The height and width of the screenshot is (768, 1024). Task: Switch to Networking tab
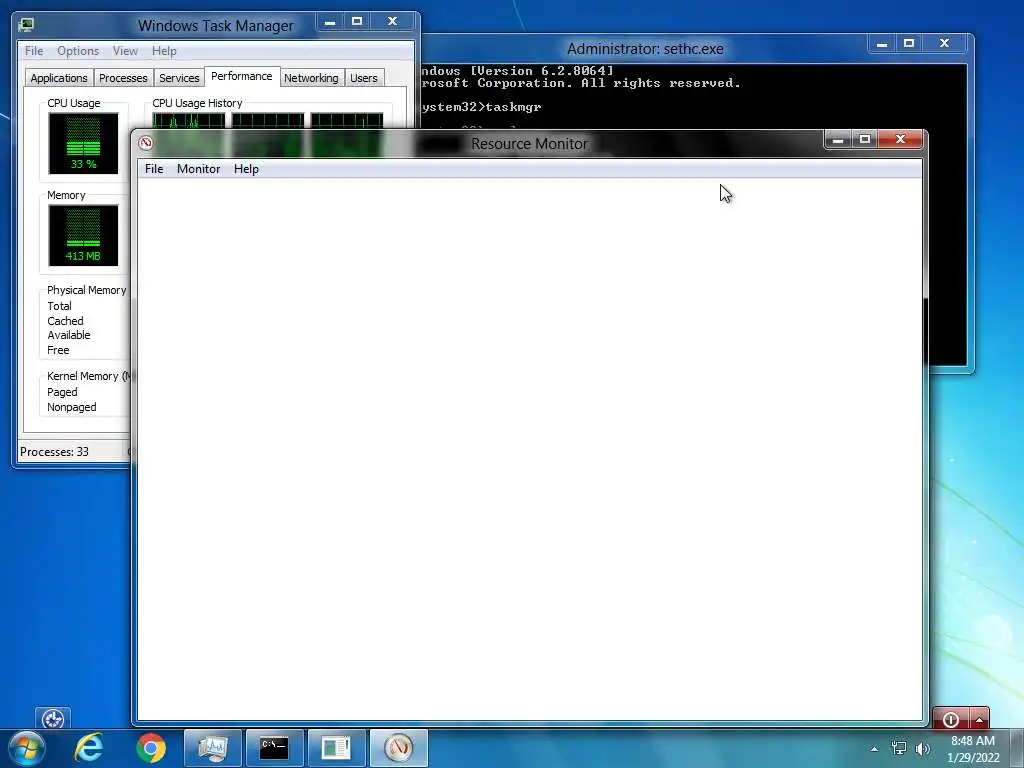[311, 78]
